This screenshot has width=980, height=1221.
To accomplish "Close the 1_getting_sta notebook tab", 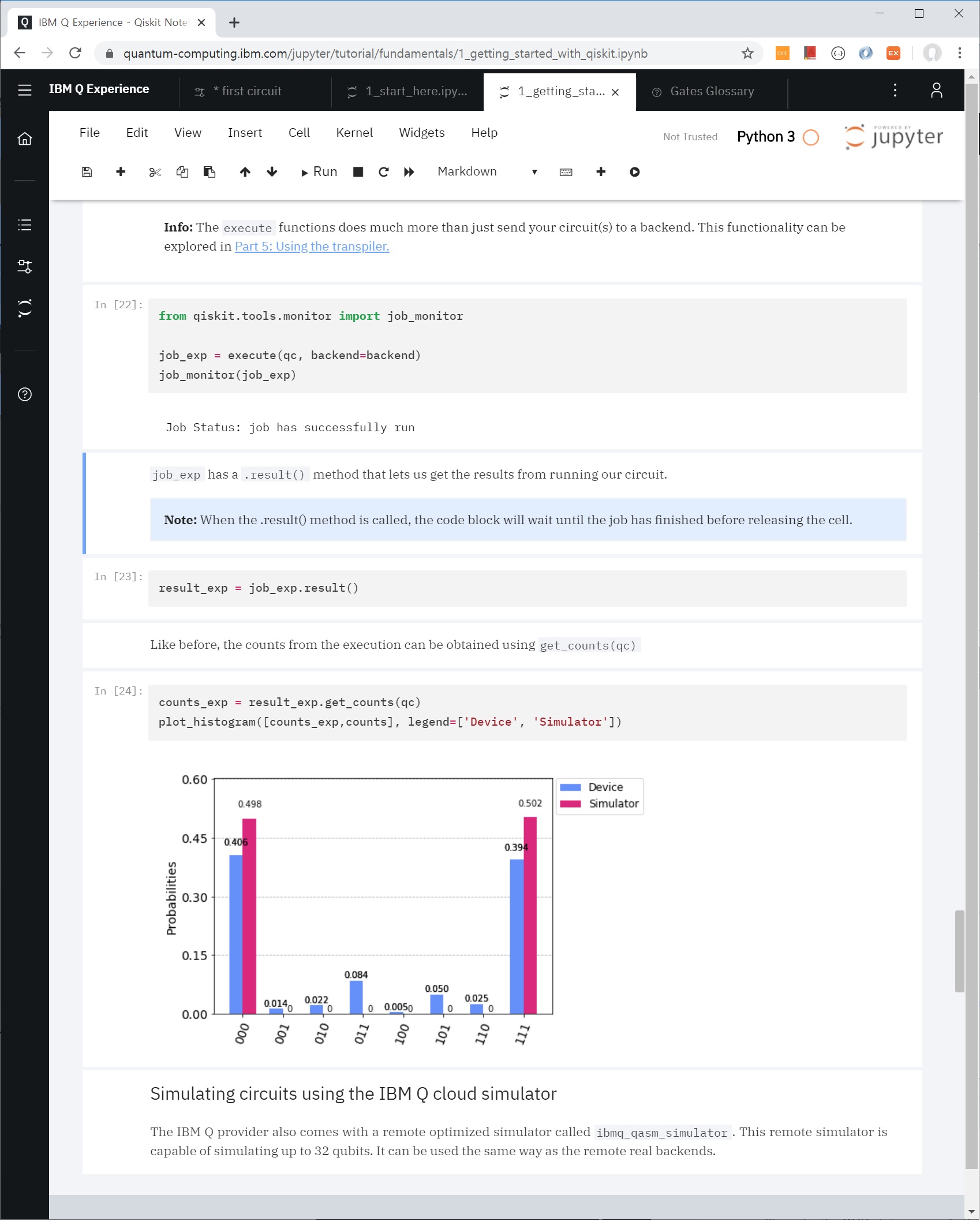I will click(615, 92).
